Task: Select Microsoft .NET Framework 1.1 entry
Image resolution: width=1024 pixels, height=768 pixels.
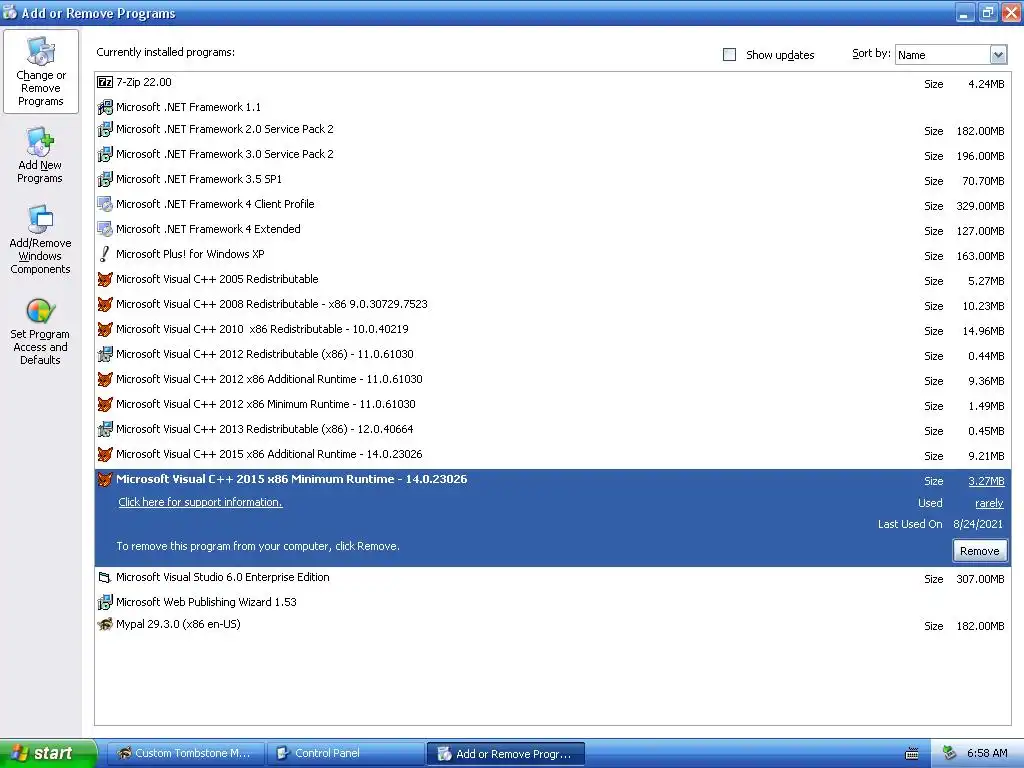Action: click(x=552, y=107)
